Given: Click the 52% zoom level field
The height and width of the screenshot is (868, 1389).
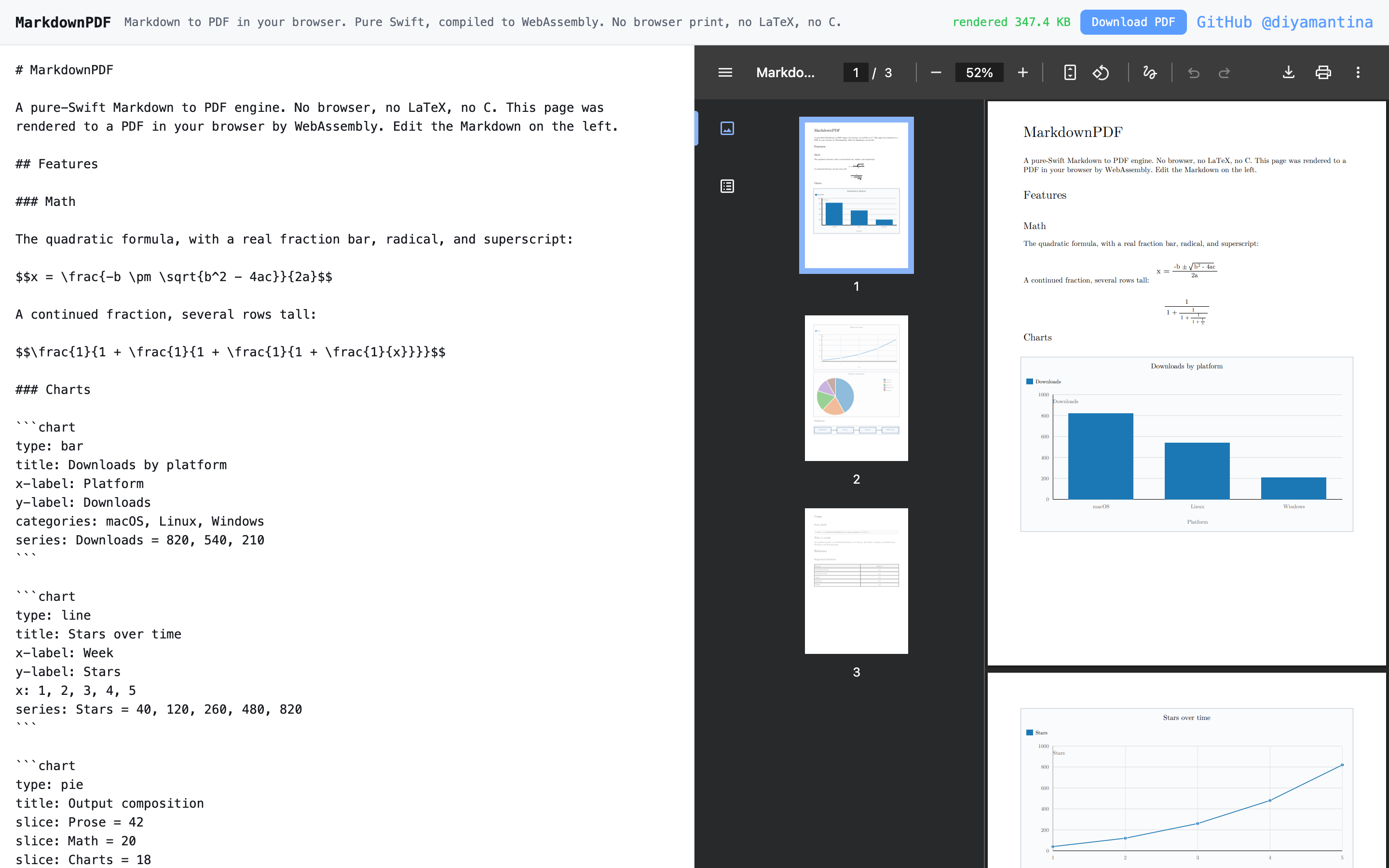Looking at the screenshot, I should tap(979, 72).
